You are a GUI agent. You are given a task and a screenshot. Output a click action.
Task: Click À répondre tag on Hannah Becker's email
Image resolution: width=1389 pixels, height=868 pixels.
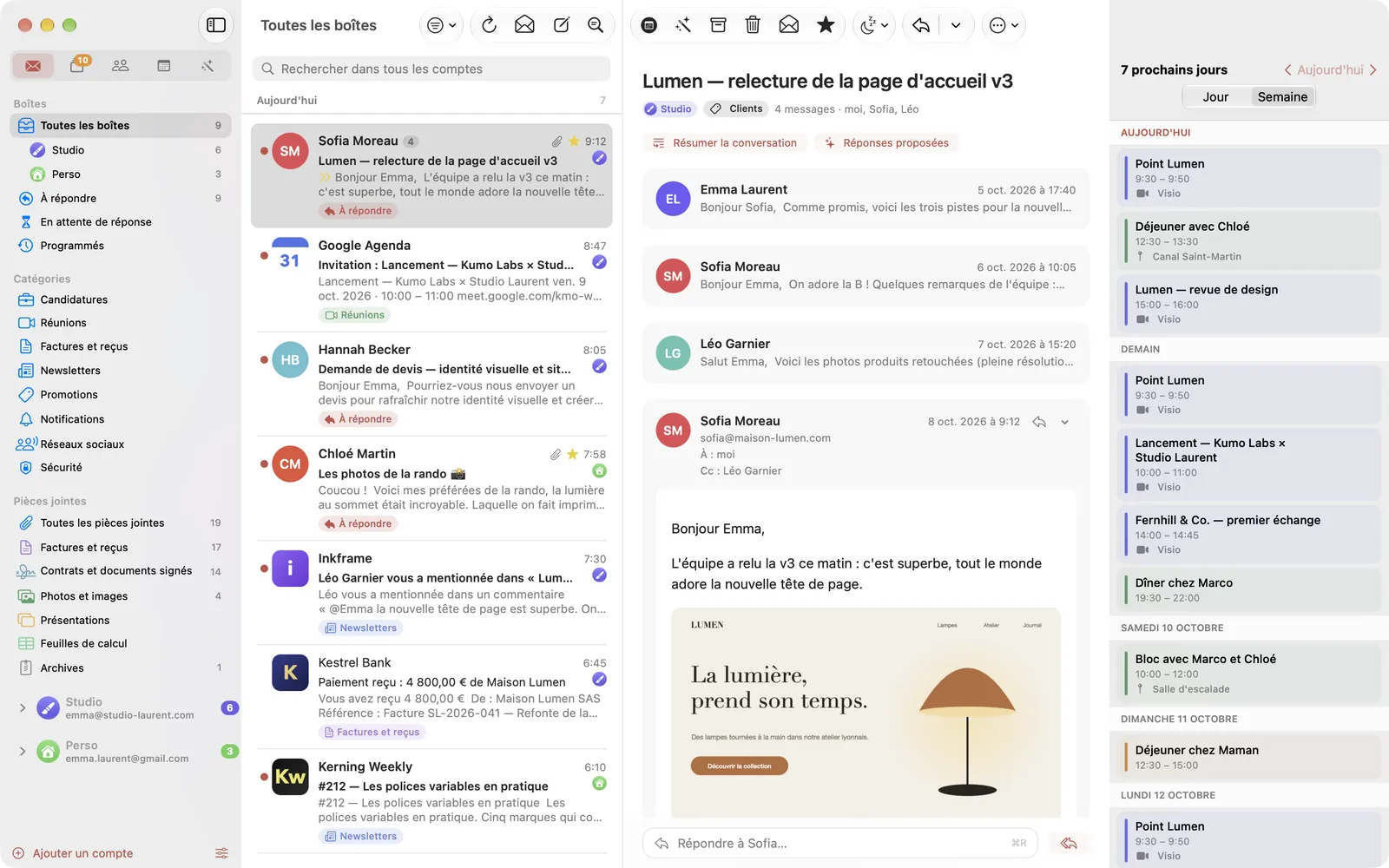[358, 419]
